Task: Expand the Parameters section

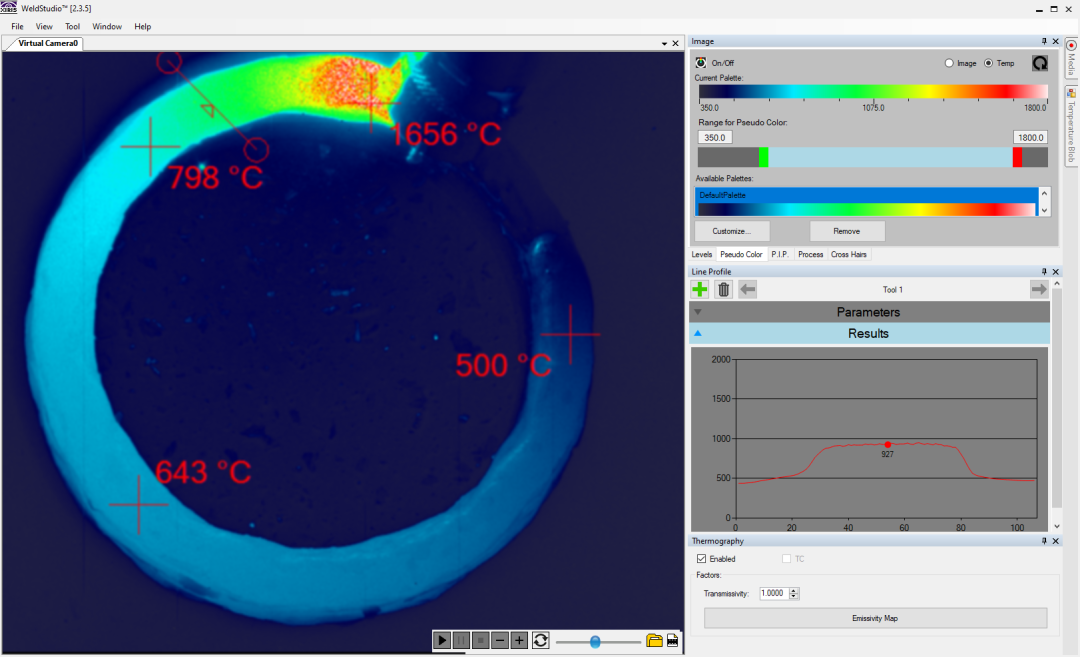Action: pyautogui.click(x=869, y=312)
